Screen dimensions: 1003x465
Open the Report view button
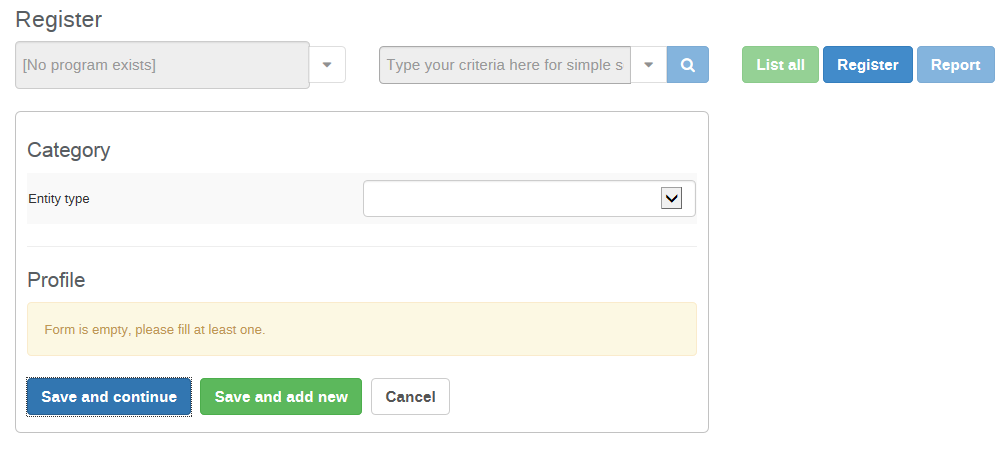click(955, 65)
